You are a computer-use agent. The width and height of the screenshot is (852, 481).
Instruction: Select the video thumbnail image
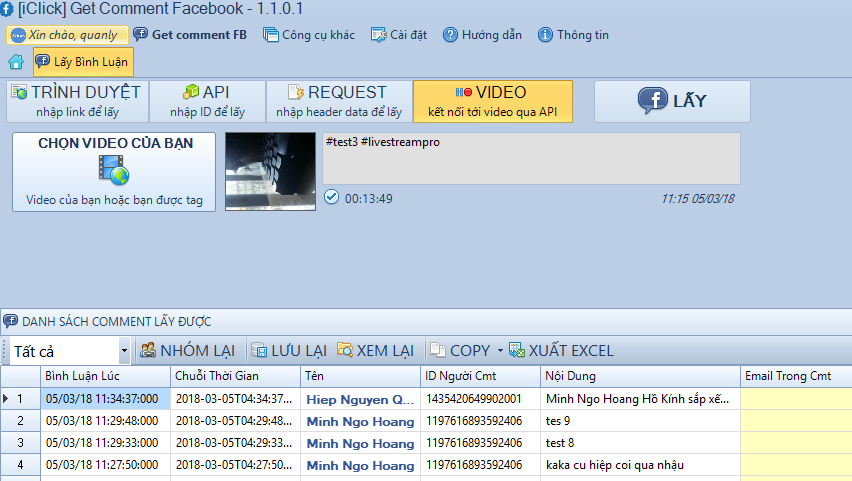pyautogui.click(x=271, y=171)
